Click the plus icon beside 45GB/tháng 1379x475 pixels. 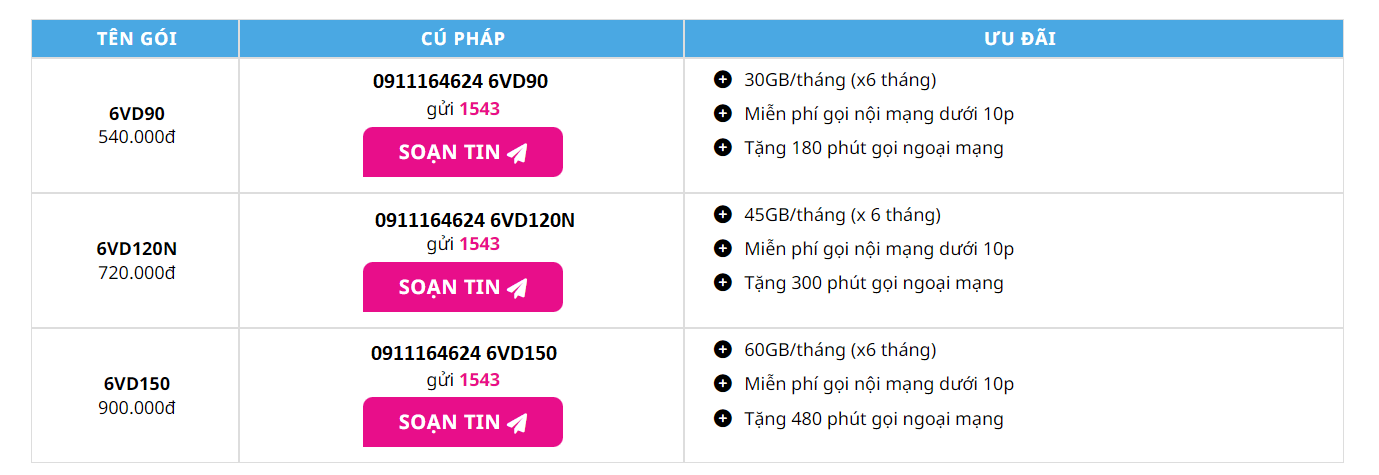[x=723, y=215]
